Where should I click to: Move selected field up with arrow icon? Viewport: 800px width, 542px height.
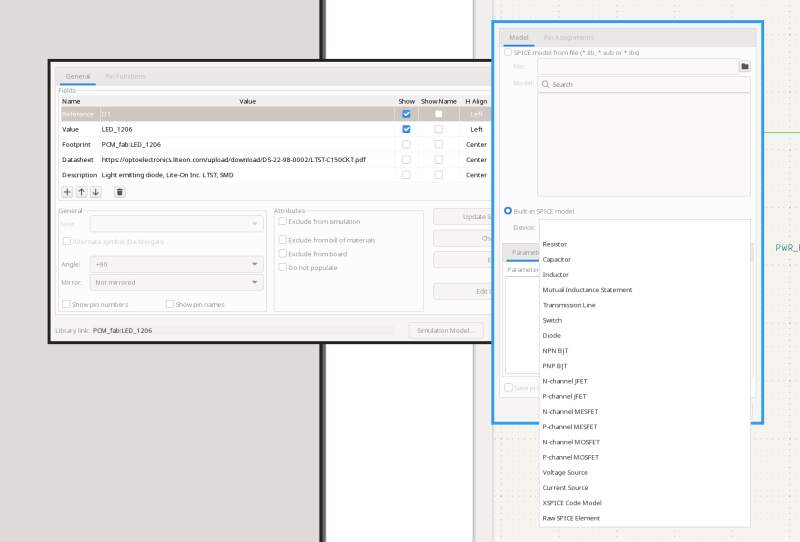81,192
